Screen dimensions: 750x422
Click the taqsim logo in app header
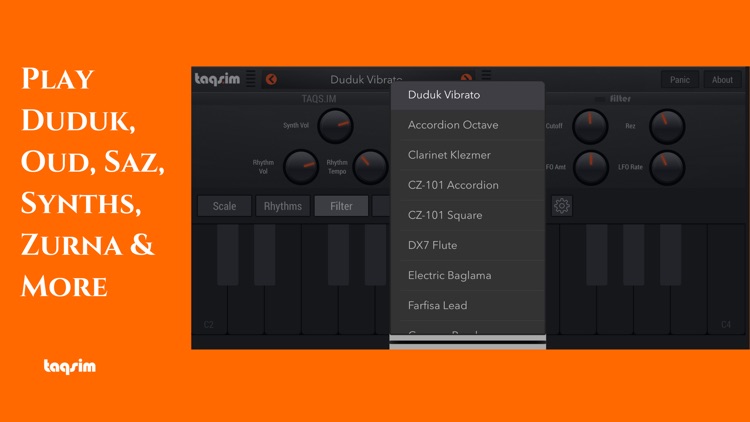click(217, 79)
